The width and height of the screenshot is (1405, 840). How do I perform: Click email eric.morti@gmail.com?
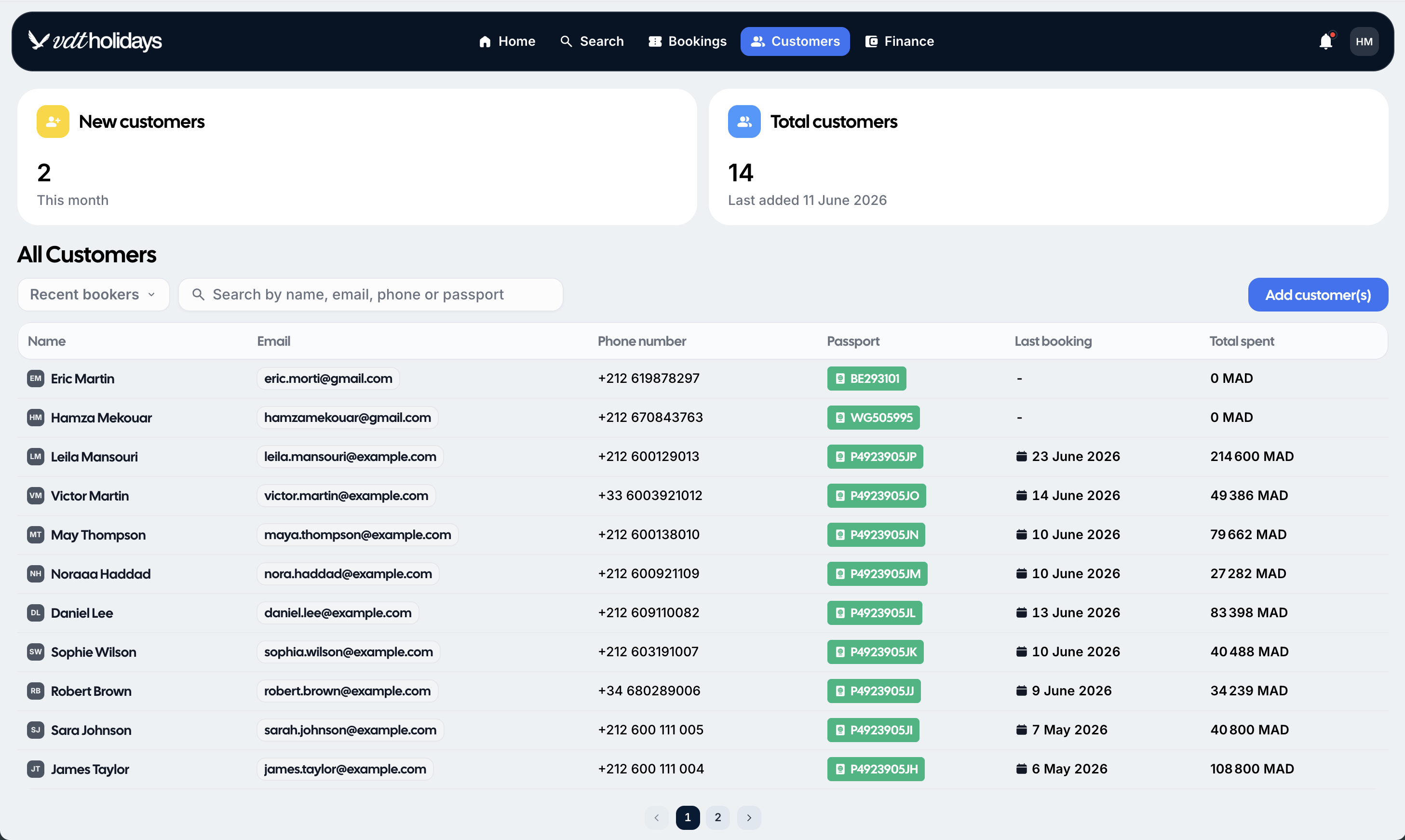click(x=328, y=378)
